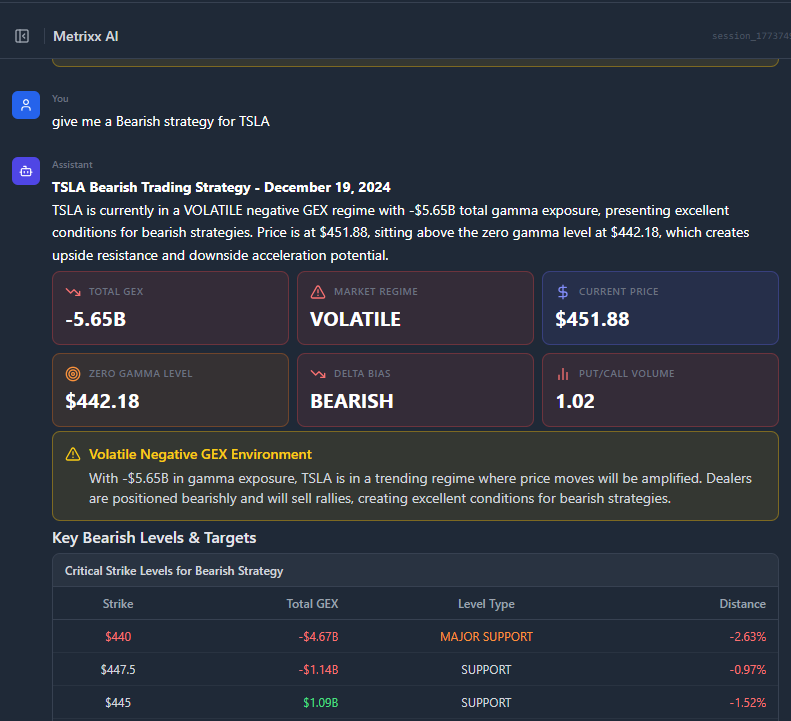Click the -$4.67B Total GEX value

(318, 637)
